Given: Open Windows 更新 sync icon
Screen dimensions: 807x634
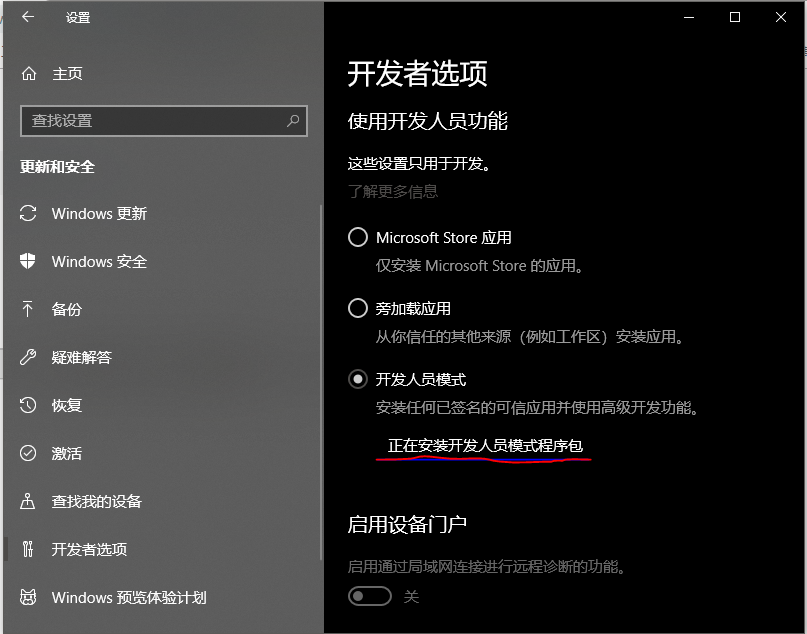Looking at the screenshot, I should click(28, 213).
